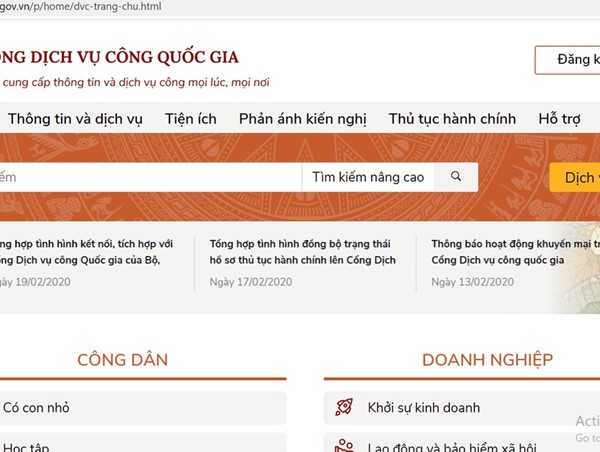600x452 pixels.
Task: Select the CÔNG DÂN heading tab
Action: click(122, 360)
